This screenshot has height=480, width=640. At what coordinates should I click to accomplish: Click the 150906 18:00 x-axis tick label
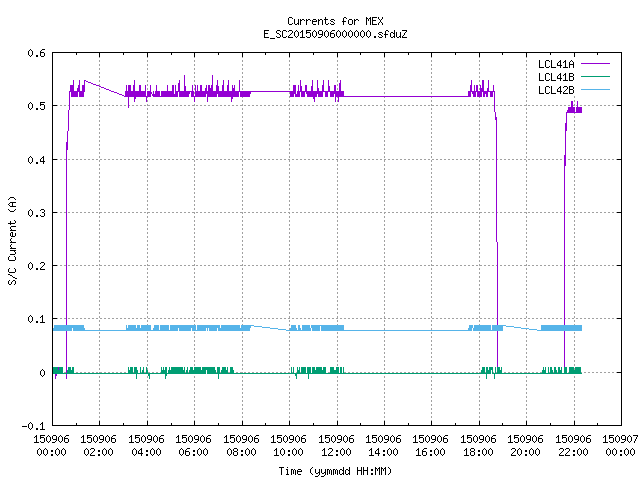478,446
